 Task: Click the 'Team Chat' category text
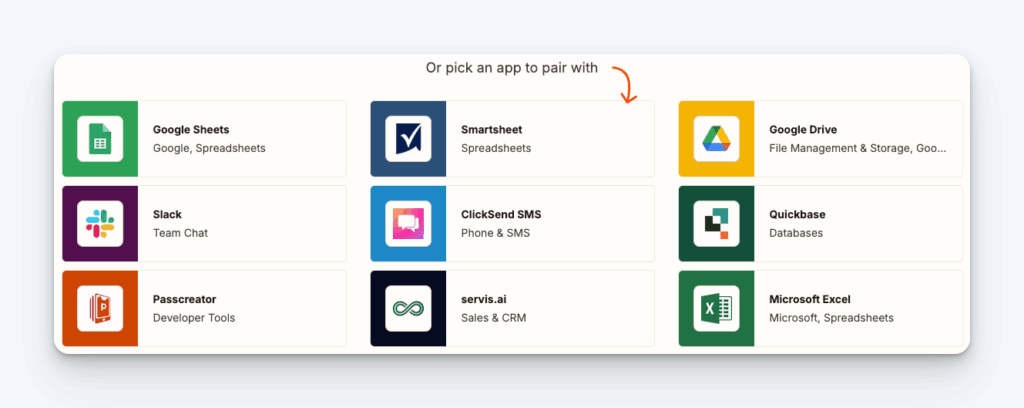coord(180,233)
